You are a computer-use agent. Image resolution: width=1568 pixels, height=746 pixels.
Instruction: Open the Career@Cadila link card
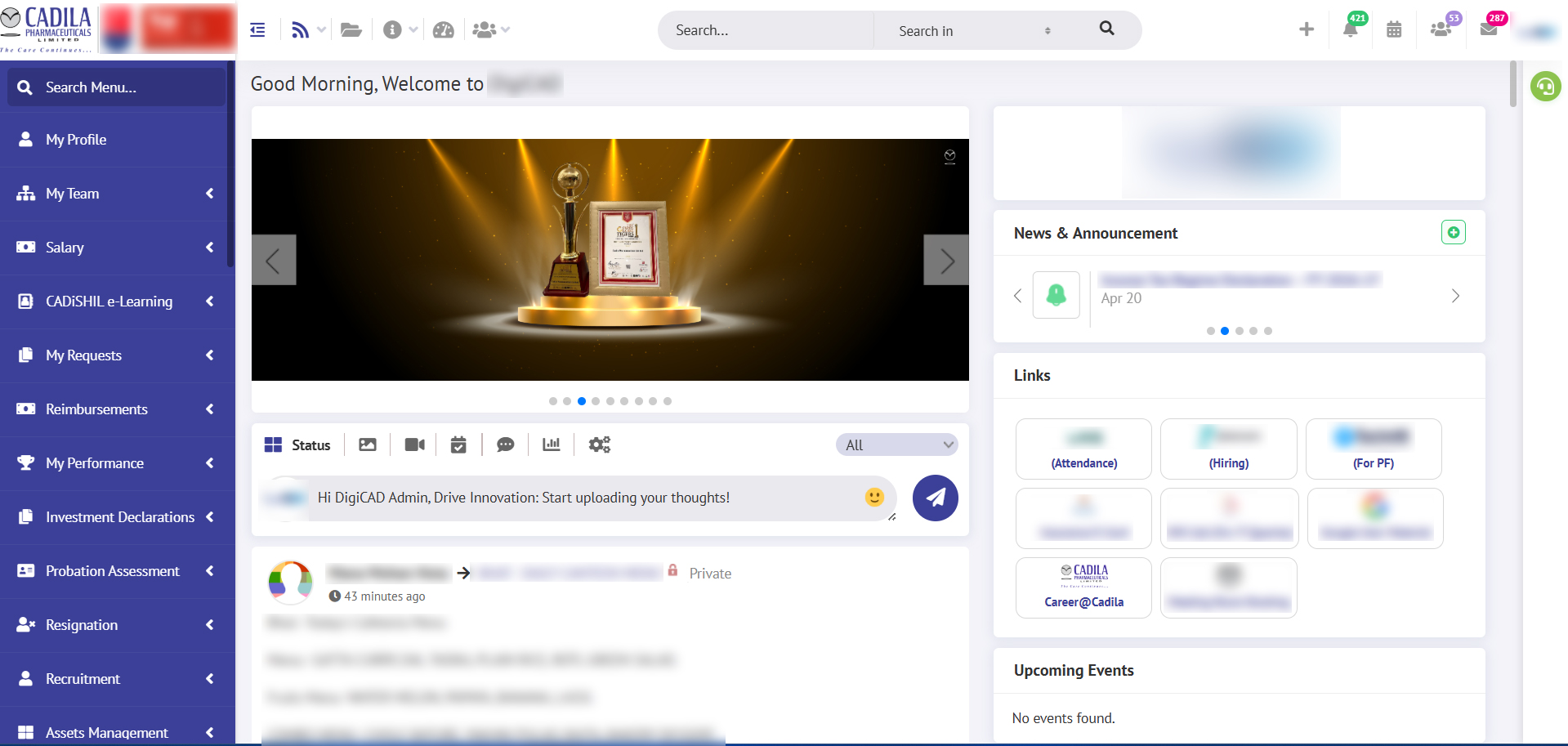(1083, 587)
